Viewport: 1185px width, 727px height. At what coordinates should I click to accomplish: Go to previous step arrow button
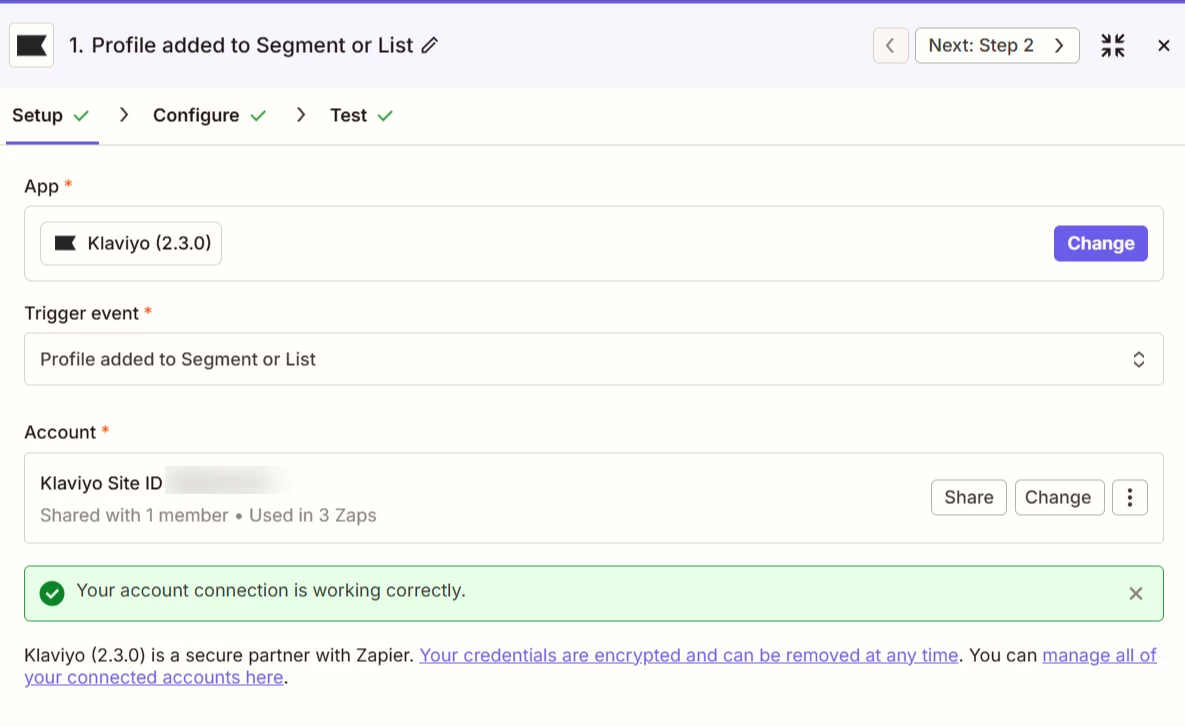tap(890, 45)
